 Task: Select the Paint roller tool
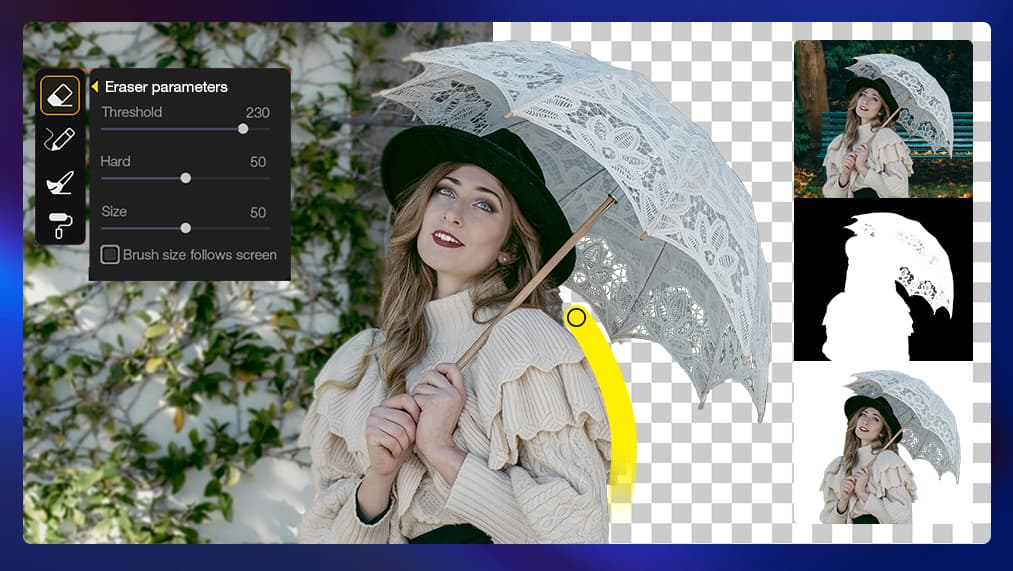point(60,225)
